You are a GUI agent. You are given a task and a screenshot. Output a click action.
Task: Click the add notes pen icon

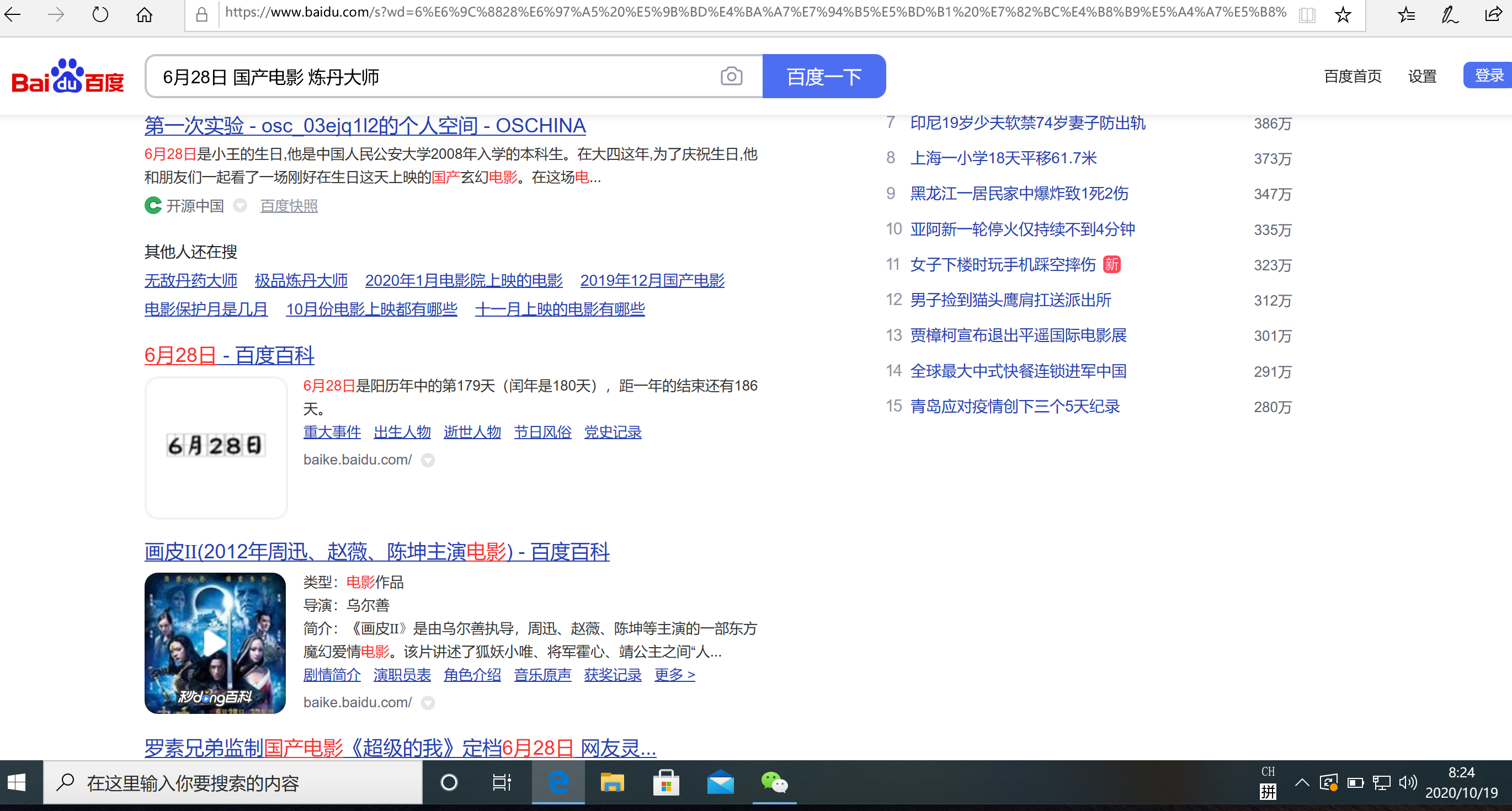pyautogui.click(x=1450, y=14)
